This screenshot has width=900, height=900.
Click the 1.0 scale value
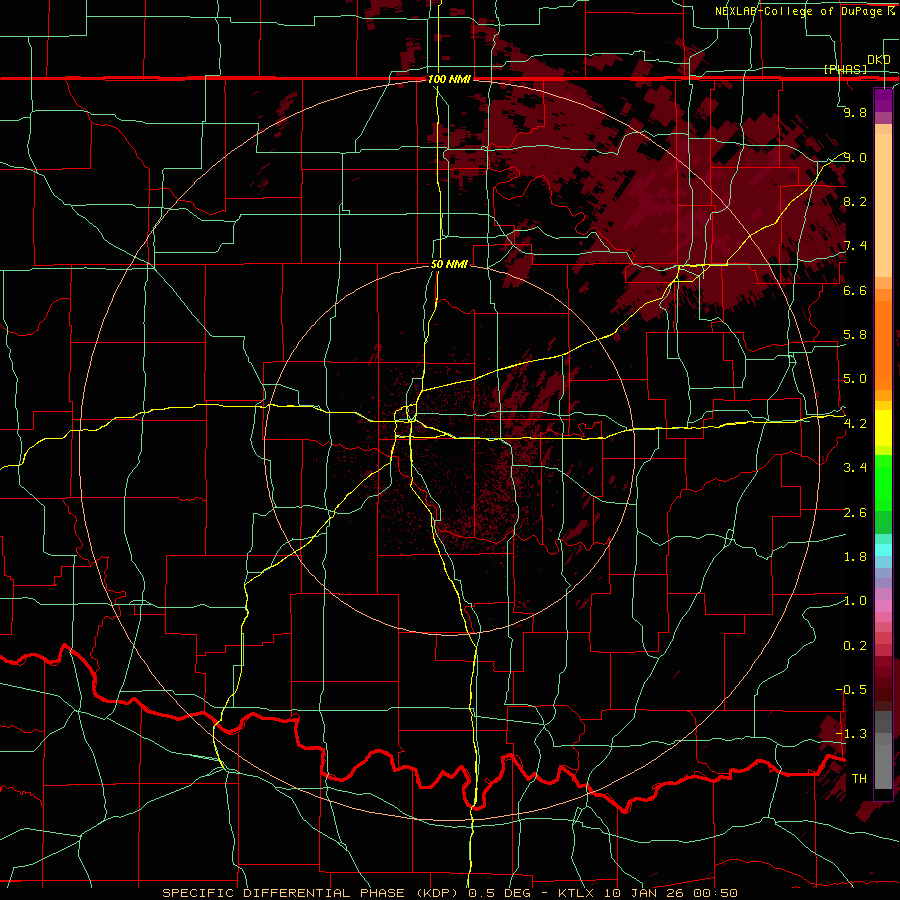pyautogui.click(x=855, y=601)
